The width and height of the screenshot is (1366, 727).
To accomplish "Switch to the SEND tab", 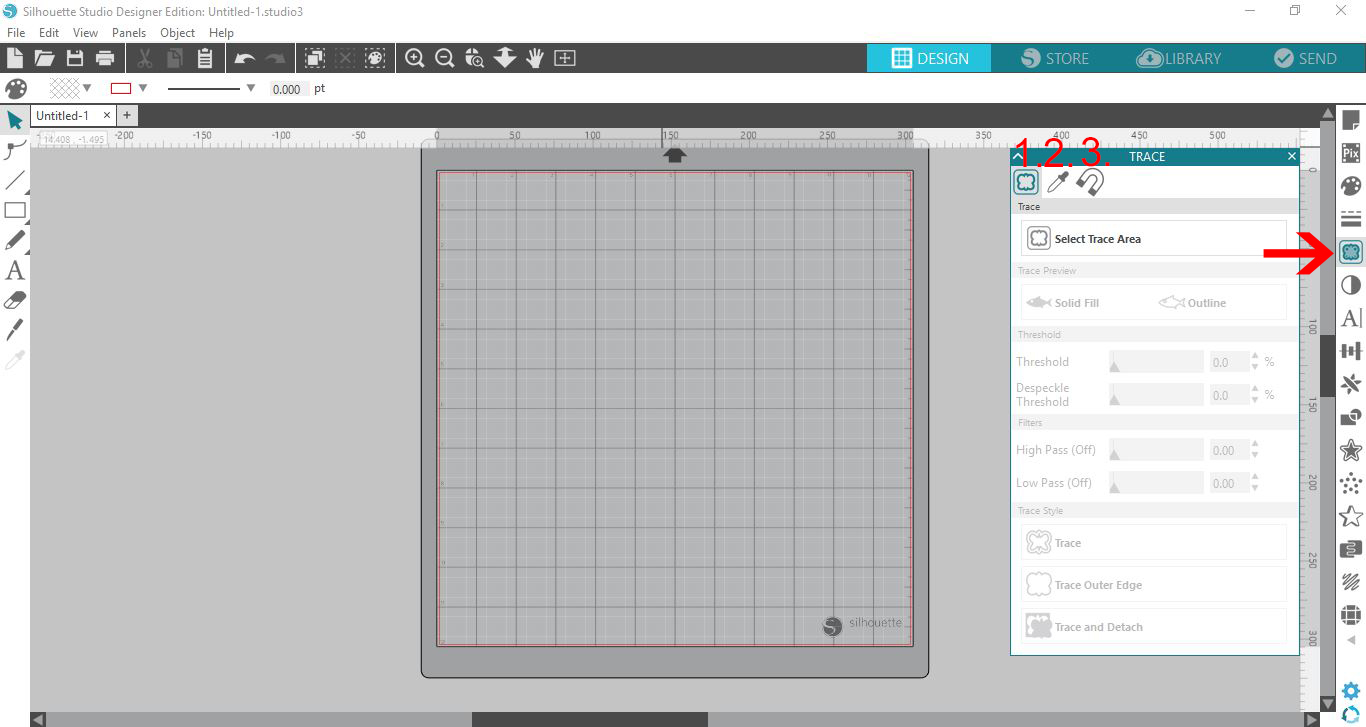I will [1304, 58].
